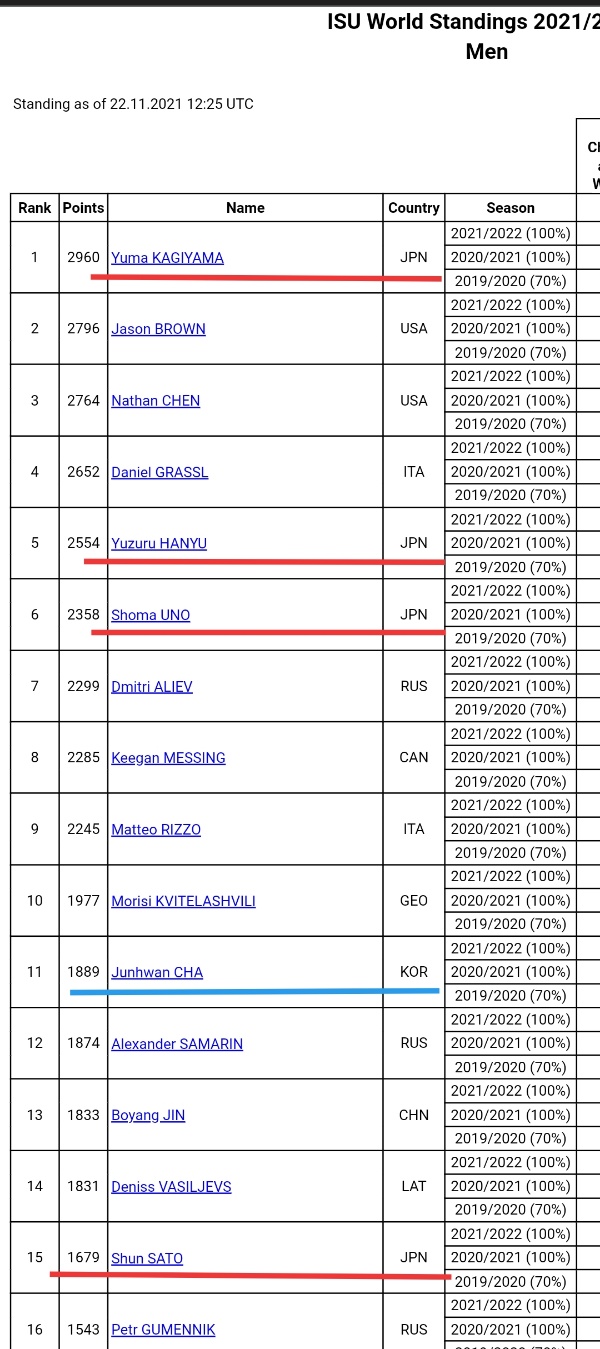This screenshot has height=1349, width=600.
Task: Open Junhwan CHA profile link
Action: (157, 972)
